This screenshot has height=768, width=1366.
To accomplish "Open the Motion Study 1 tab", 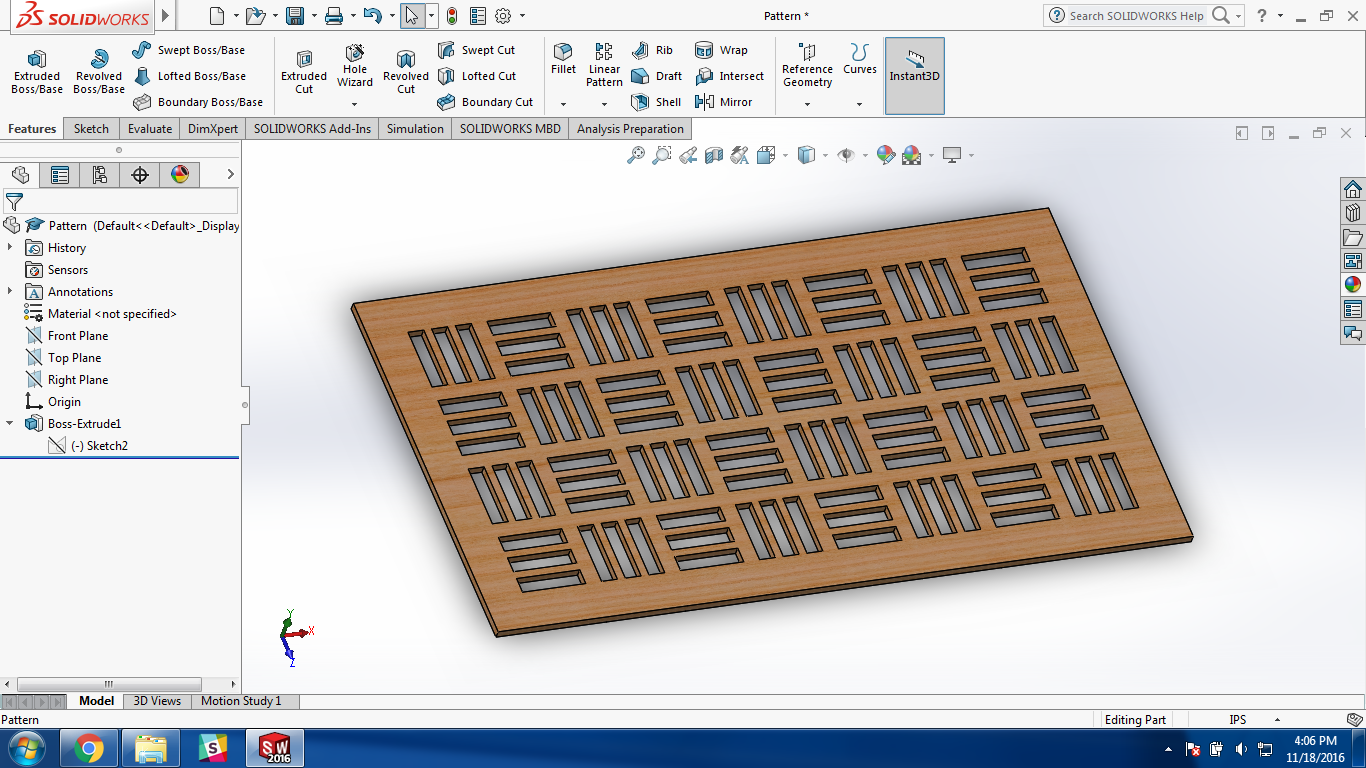I will (241, 701).
